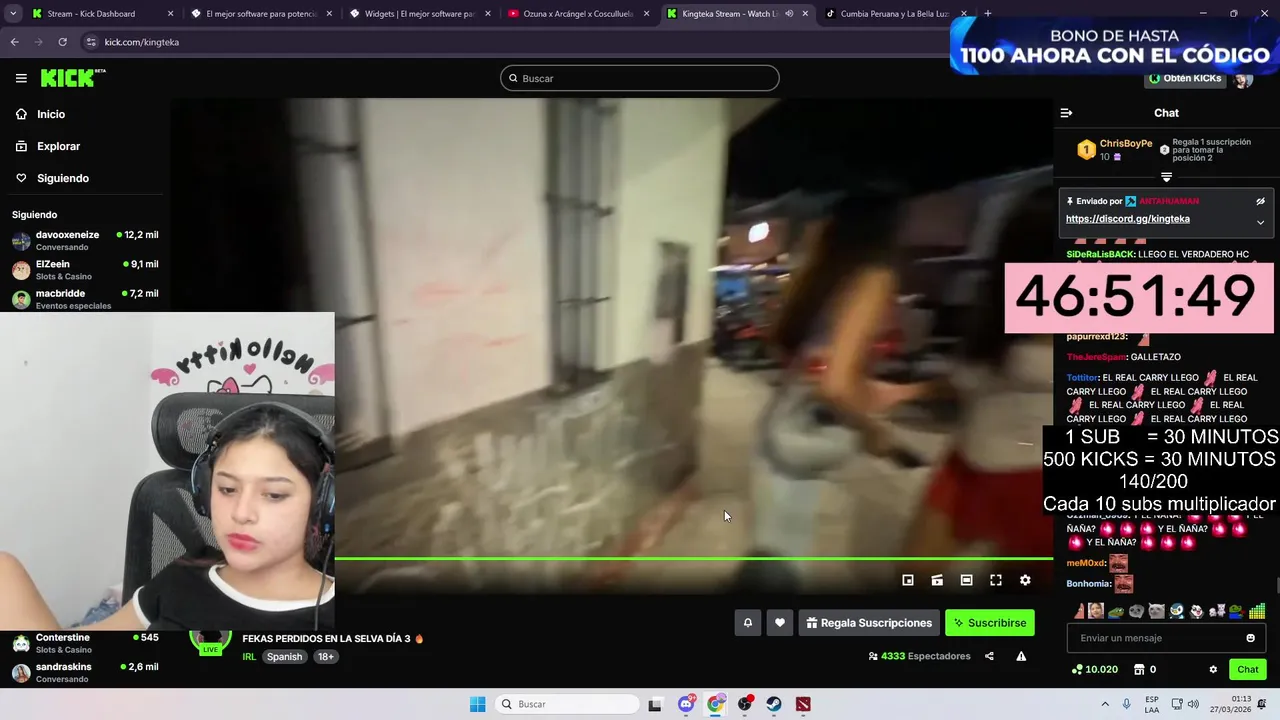This screenshot has height=720, width=1280.
Task: Click the kick.com/kingteka address bar
Action: click(x=142, y=42)
